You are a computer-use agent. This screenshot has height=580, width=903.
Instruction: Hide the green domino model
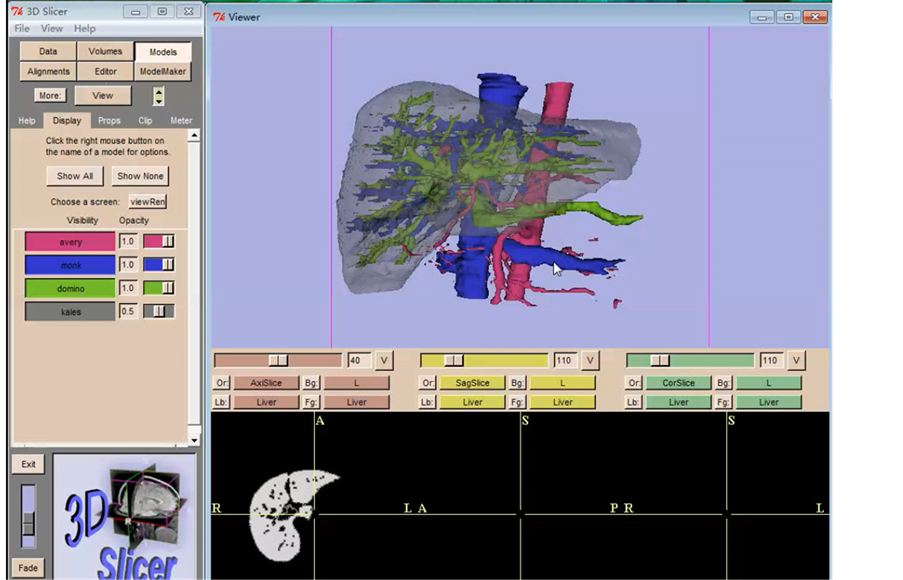tap(70, 288)
